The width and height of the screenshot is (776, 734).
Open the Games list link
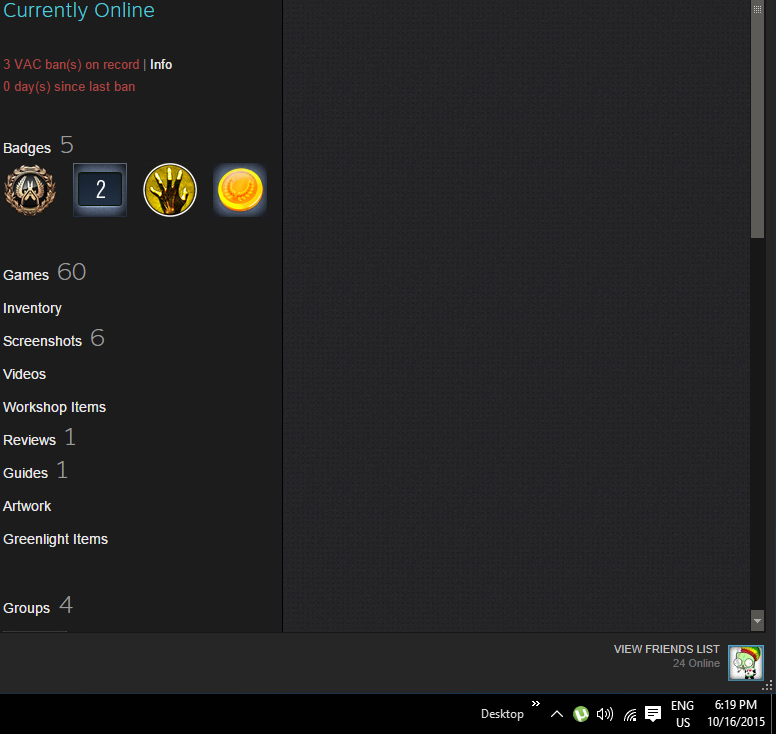26,275
